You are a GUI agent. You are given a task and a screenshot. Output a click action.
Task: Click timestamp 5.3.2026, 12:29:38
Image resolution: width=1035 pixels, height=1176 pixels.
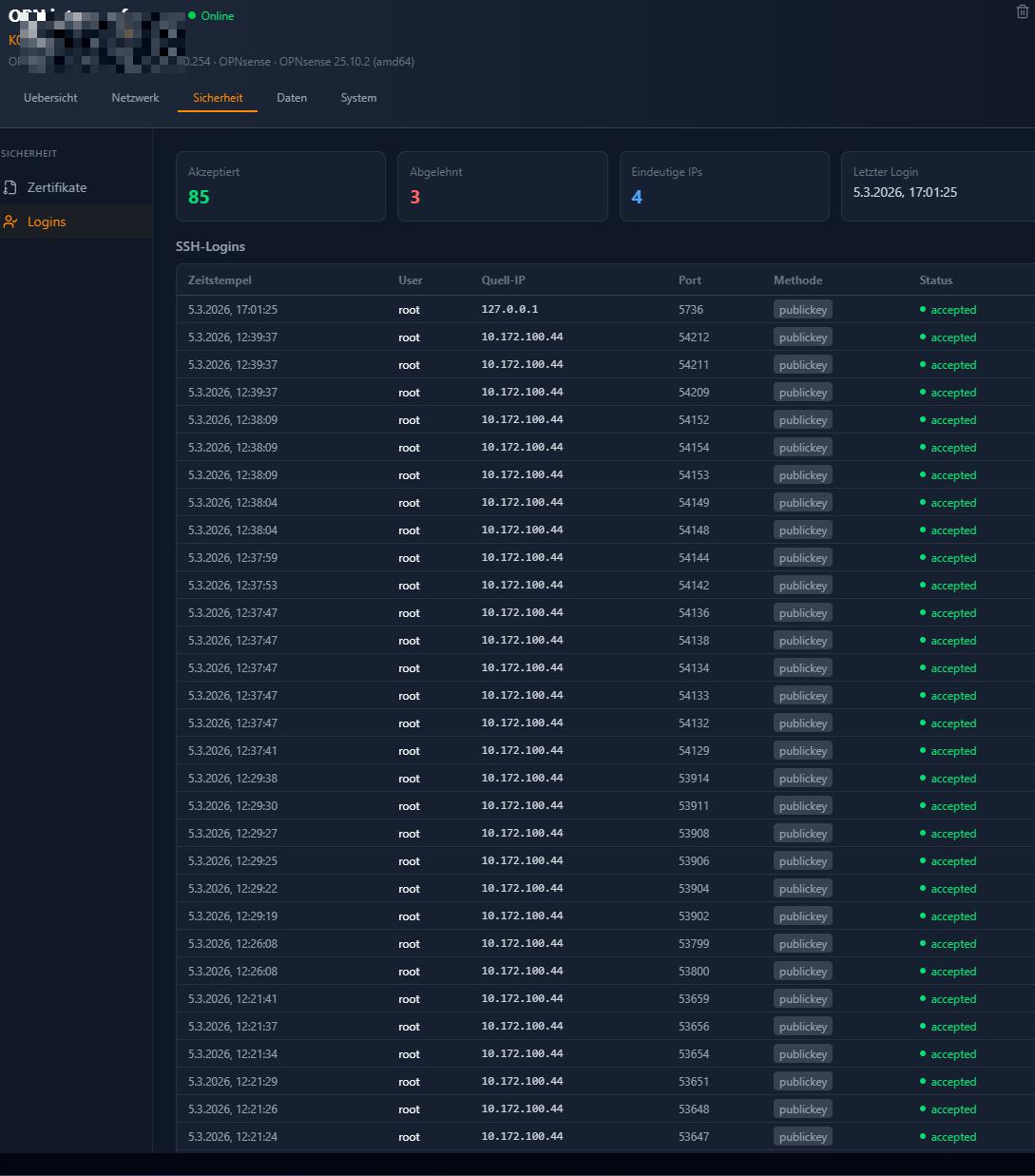(x=233, y=779)
